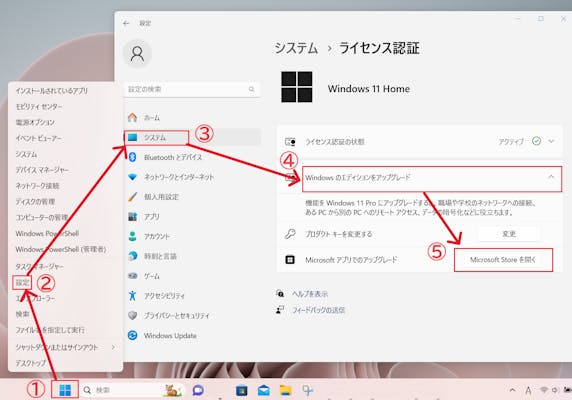Click the paintbrush icon for 個人用設定
The image size is (572, 400).
(x=132, y=197)
